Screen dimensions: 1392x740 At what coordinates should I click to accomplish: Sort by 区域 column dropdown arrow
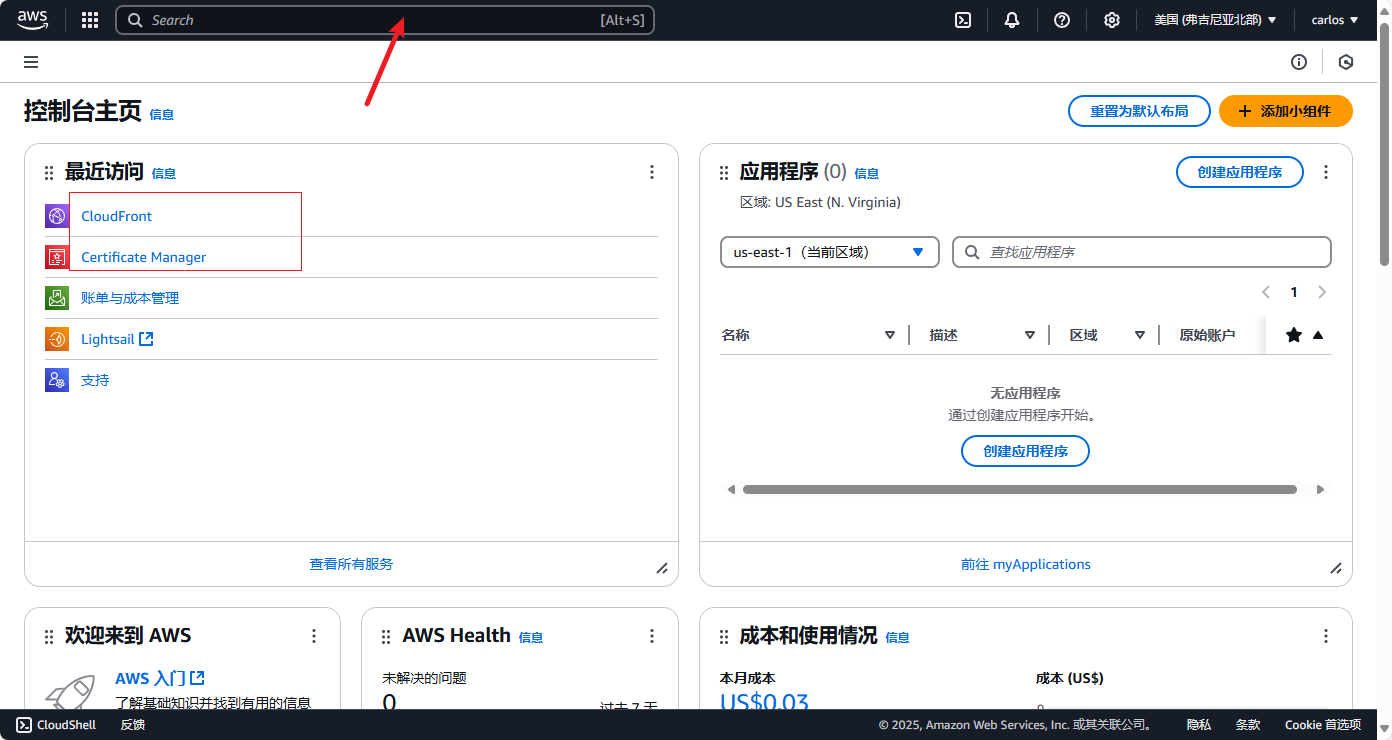(x=1140, y=335)
